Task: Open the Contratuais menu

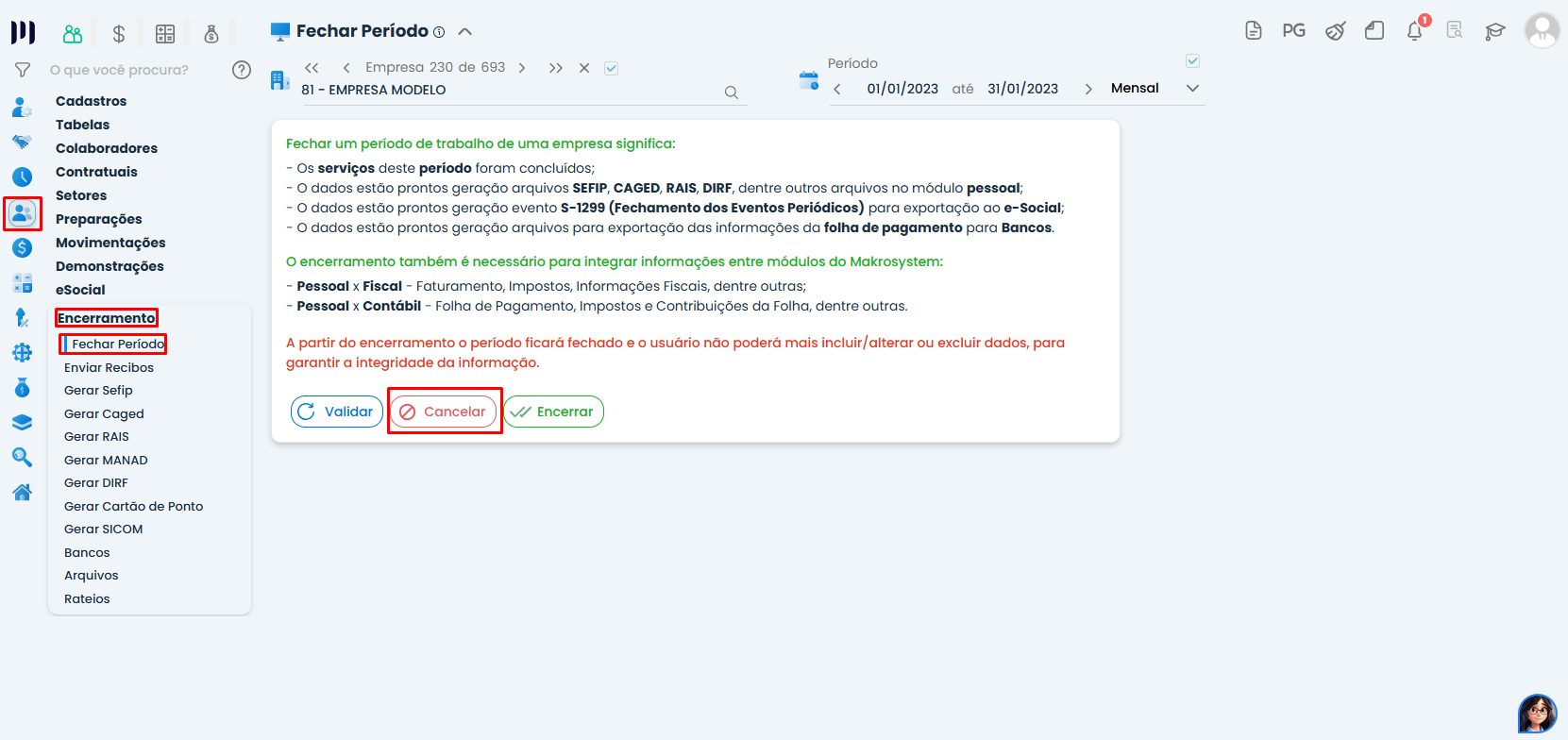Action: pos(96,172)
